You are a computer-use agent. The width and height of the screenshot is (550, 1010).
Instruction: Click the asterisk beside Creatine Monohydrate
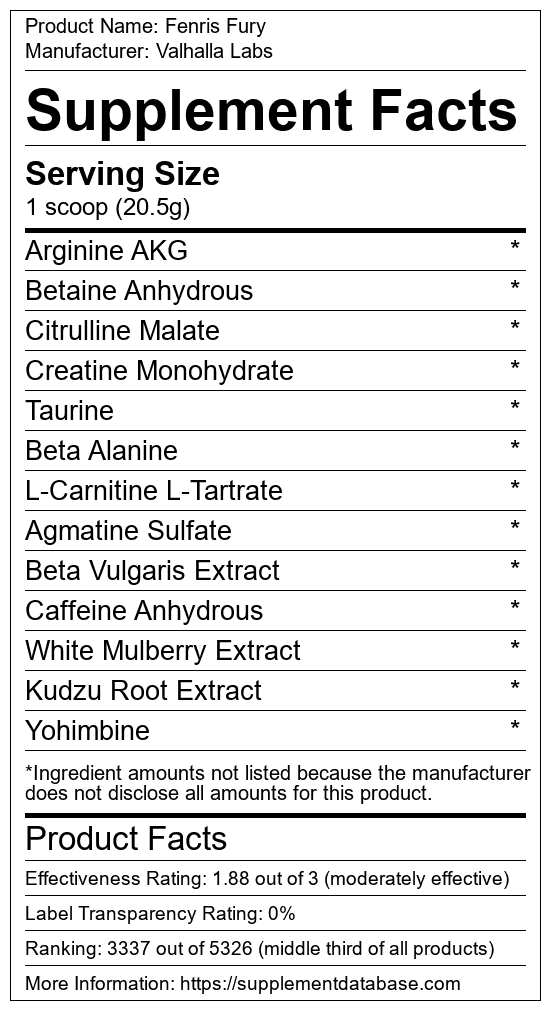tap(515, 366)
